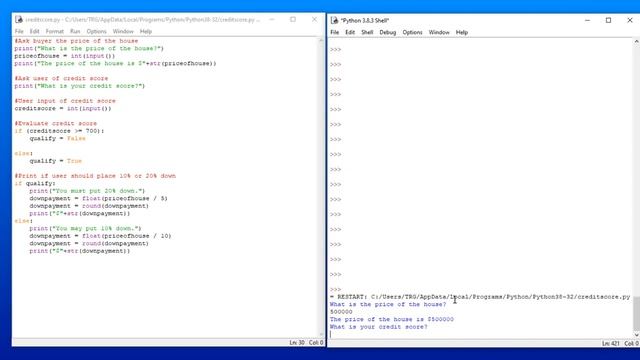The image size is (640, 360).
Task: Click shell scrollbar down arrow
Action: 636,335
